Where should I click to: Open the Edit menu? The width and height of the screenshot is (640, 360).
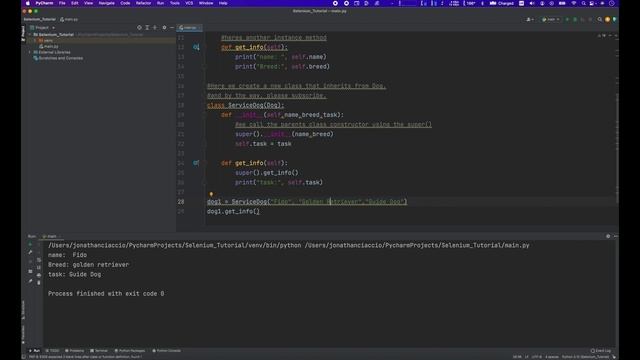coord(75,3)
